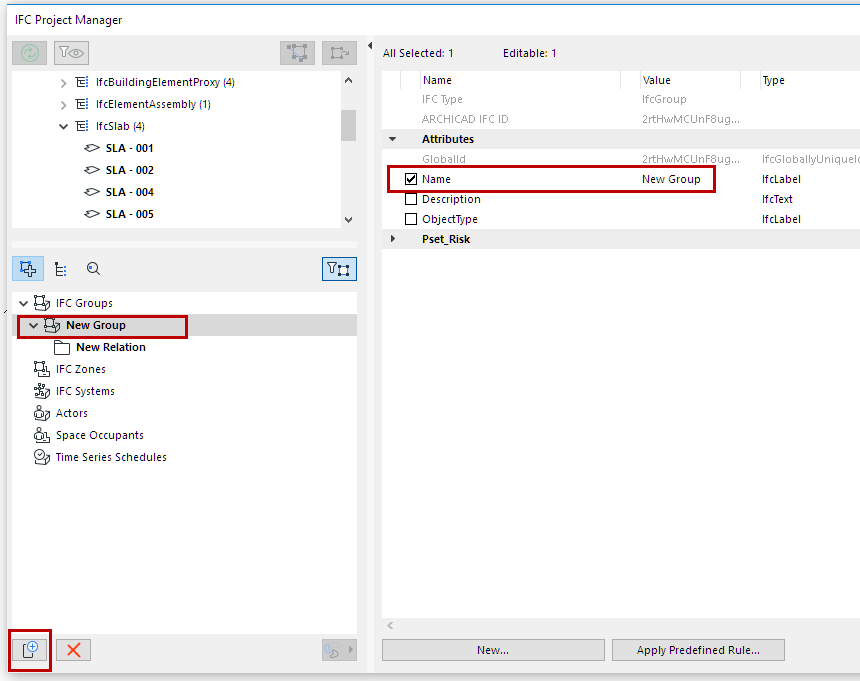Select slab SLA - 002
The image size is (860, 681).
coord(129,170)
